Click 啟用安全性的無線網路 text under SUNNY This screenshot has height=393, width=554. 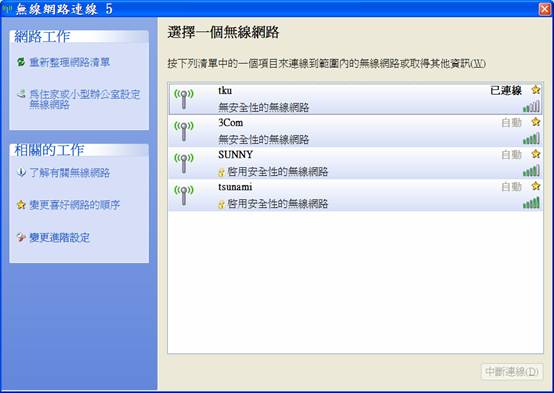tap(278, 171)
